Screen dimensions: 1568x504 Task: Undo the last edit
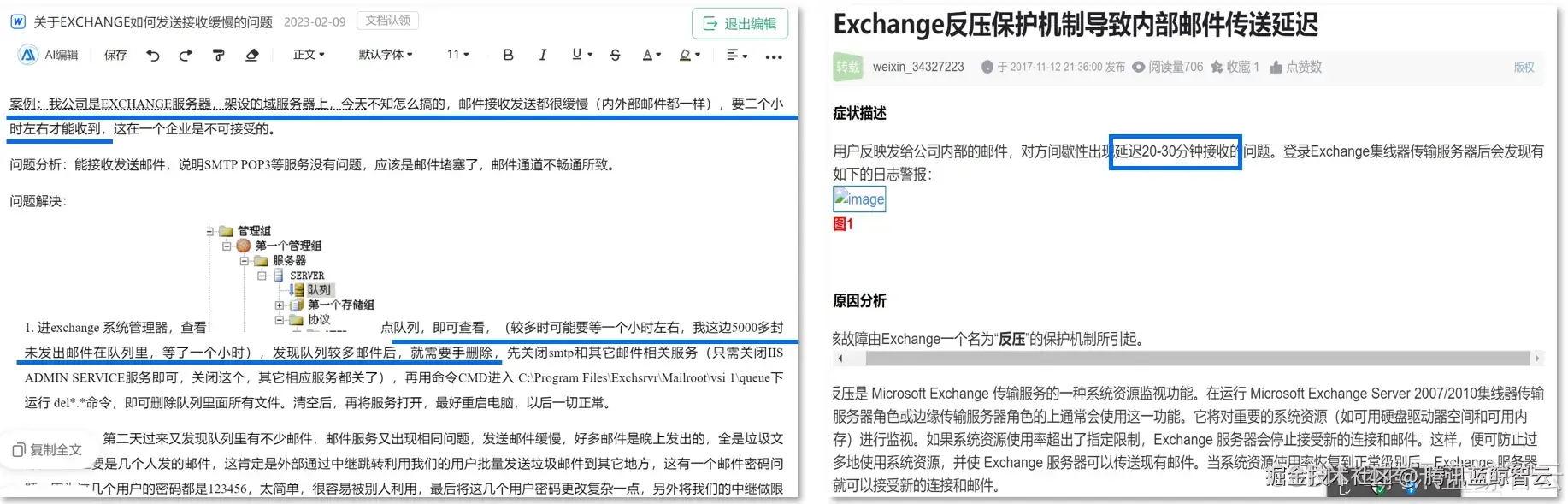[x=153, y=55]
